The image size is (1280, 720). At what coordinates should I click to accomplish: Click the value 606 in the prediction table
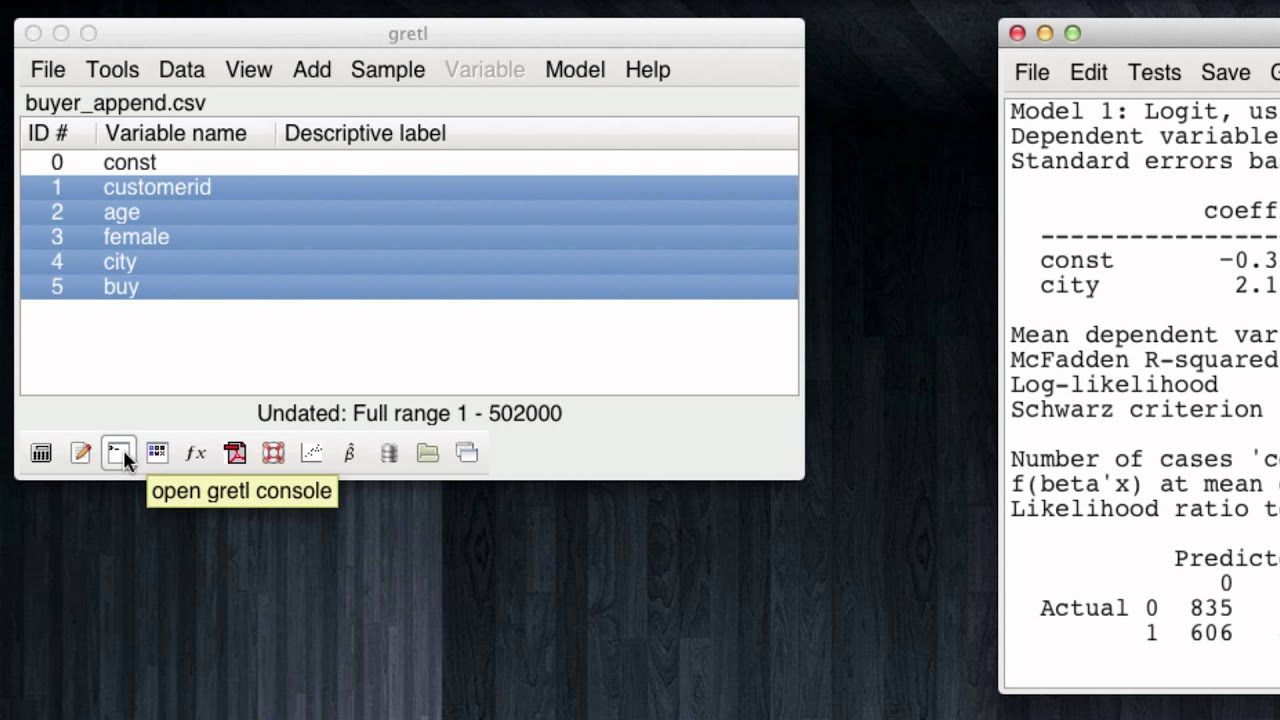[x=1211, y=633]
